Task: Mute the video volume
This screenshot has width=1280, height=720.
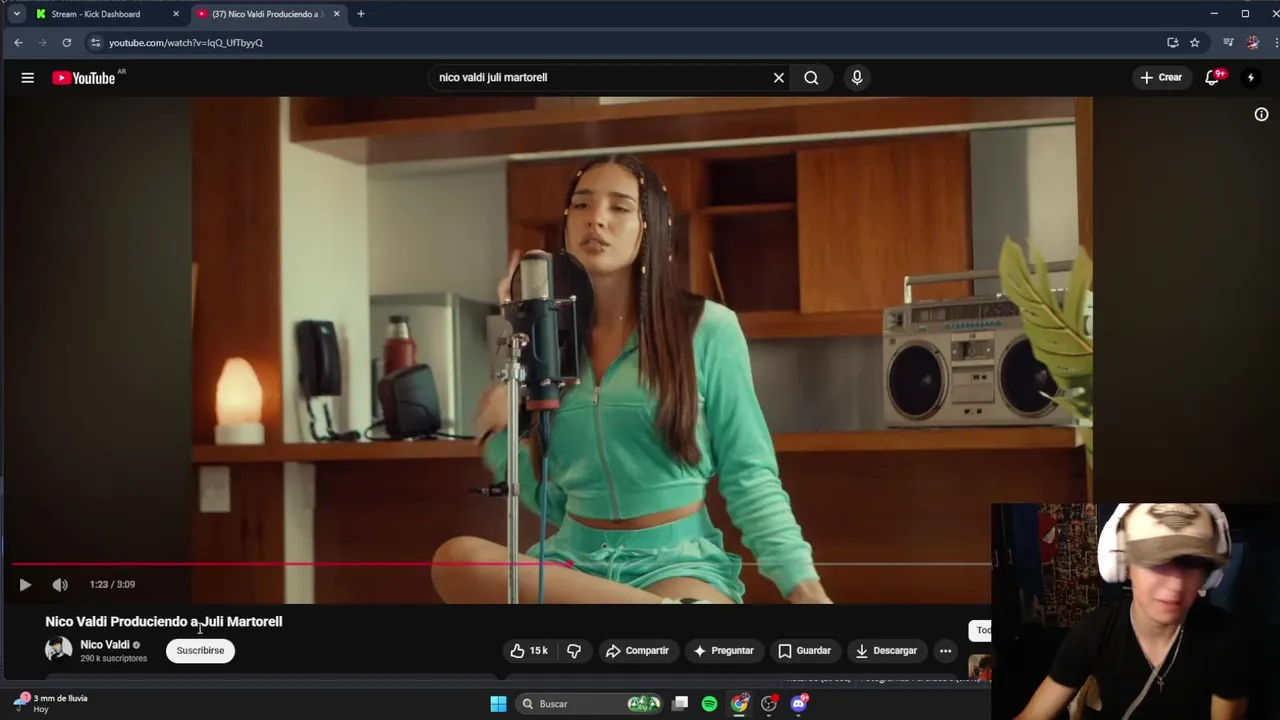Action: [x=60, y=585]
